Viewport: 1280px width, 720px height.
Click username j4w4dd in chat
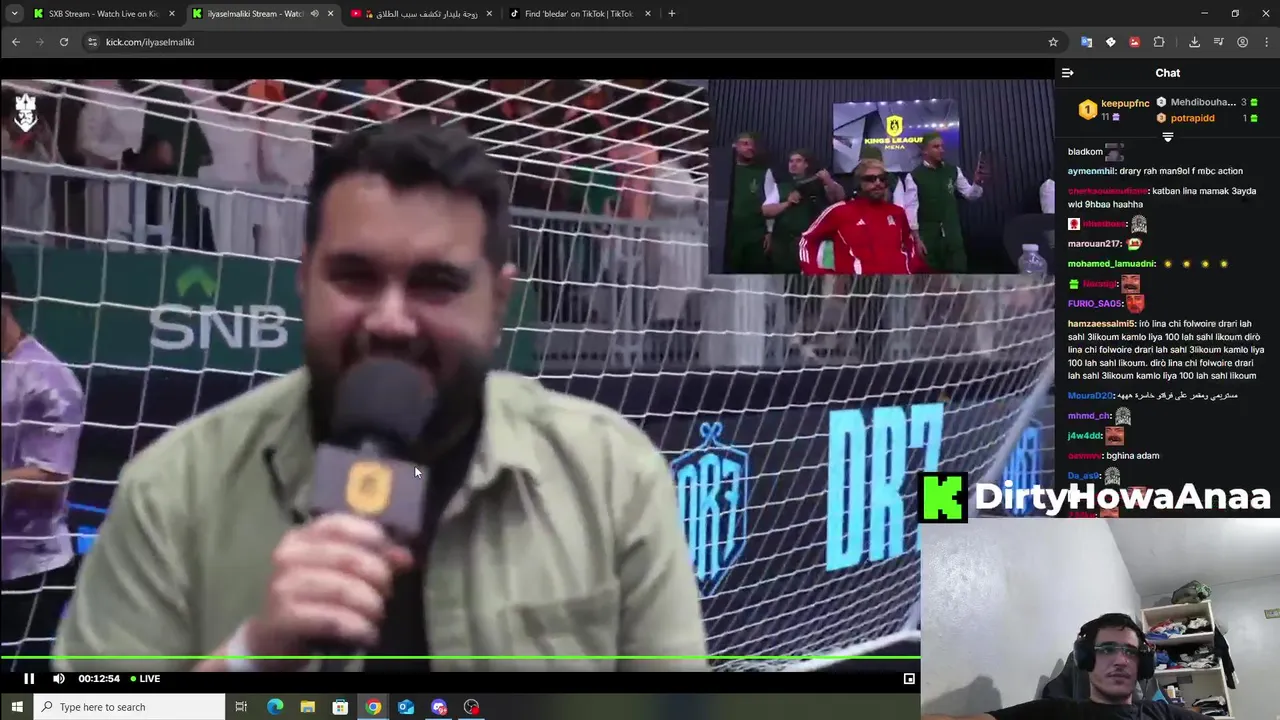pos(1084,435)
